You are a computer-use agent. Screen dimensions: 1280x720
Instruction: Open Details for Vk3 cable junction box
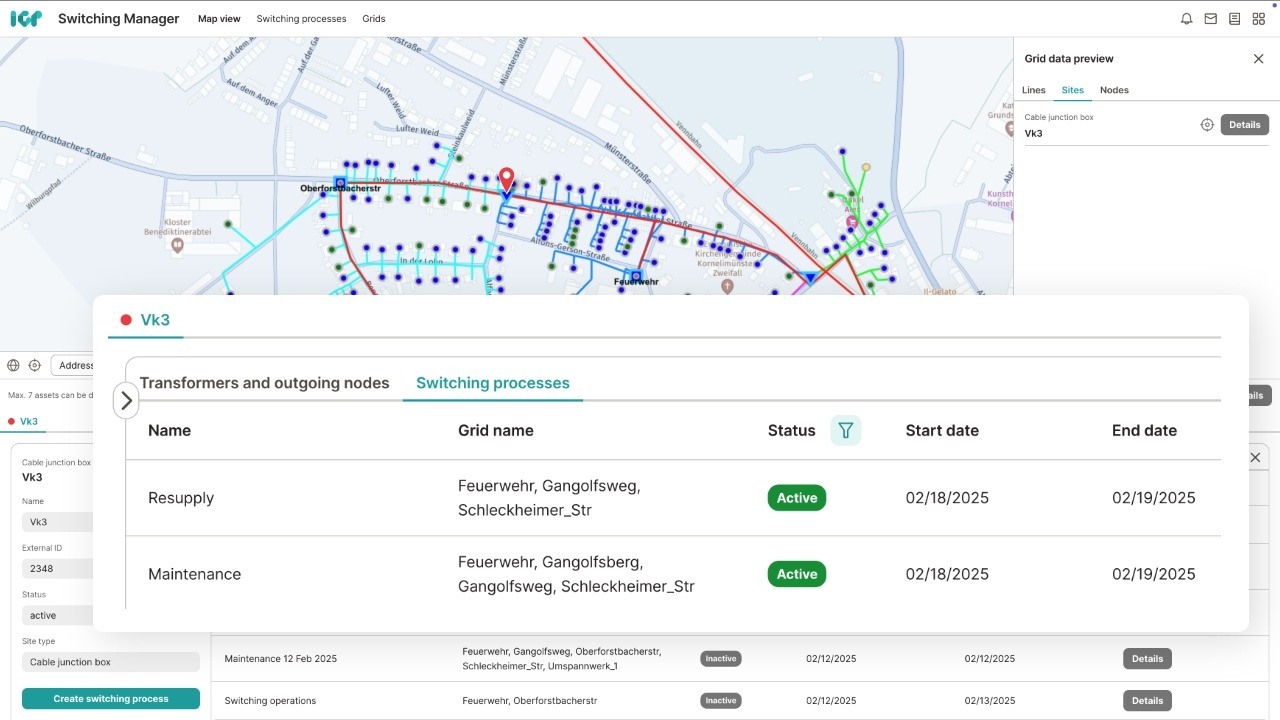(x=1244, y=125)
